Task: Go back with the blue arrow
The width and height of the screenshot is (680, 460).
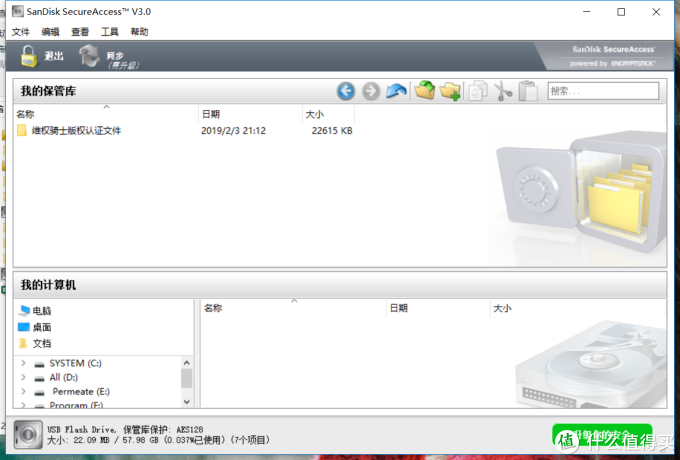Action: [x=346, y=91]
